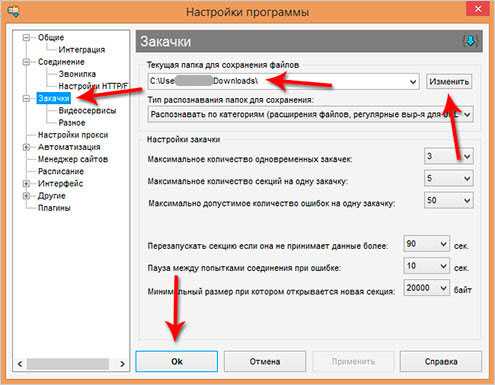The image size is (495, 385).
Task: Open folder recognition type dropdown
Action: point(467,114)
